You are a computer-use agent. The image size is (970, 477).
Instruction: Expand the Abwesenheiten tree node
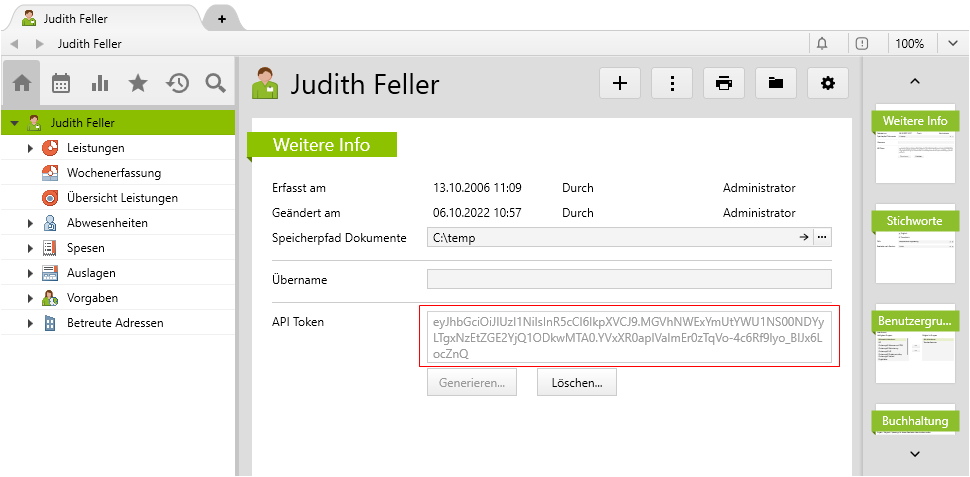pos(31,223)
